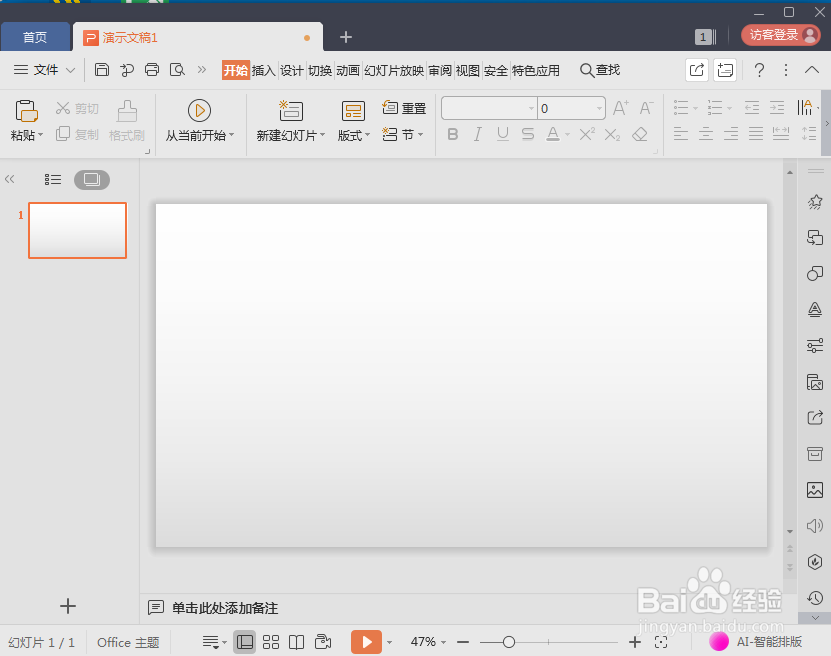
Task: Toggle Underline formatting
Action: 502,135
